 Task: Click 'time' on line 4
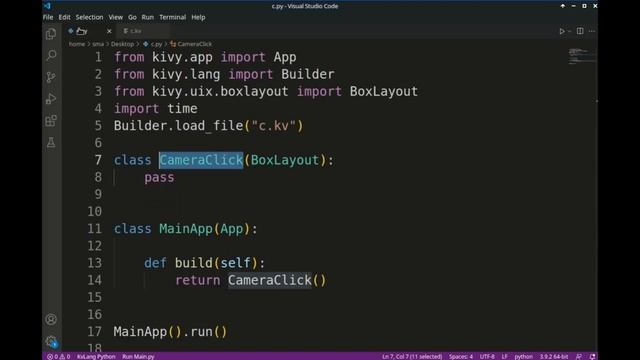[x=182, y=109]
